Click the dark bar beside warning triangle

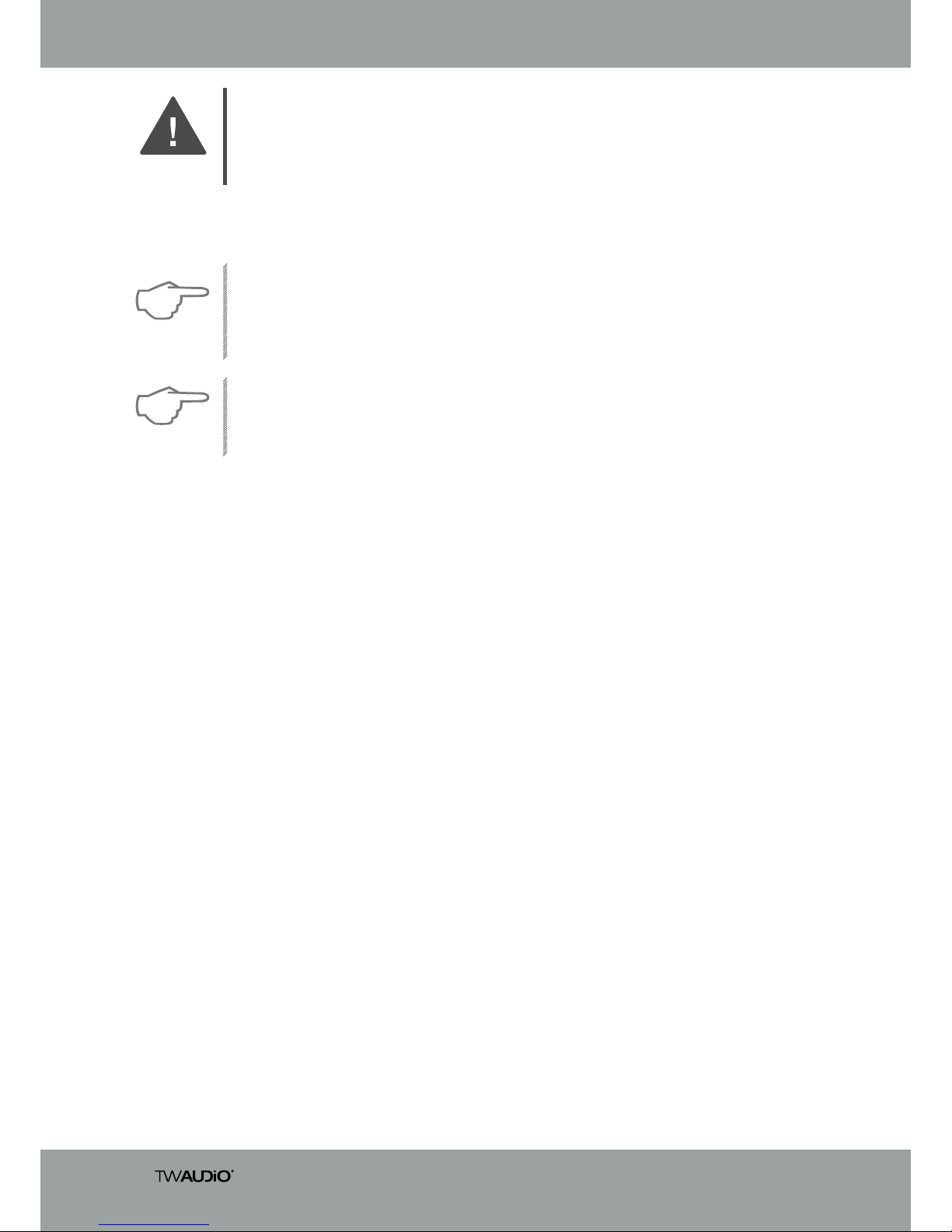[x=225, y=136]
